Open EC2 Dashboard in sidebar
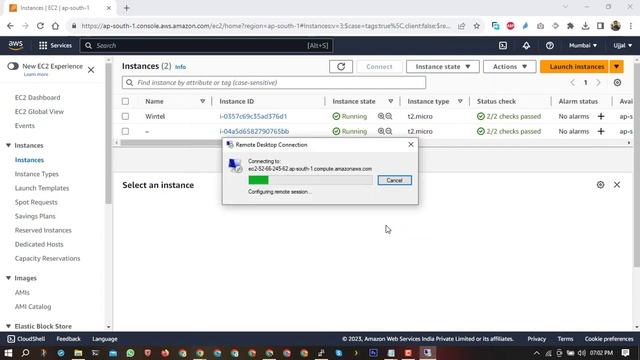This screenshot has height=360, width=640. [x=38, y=98]
